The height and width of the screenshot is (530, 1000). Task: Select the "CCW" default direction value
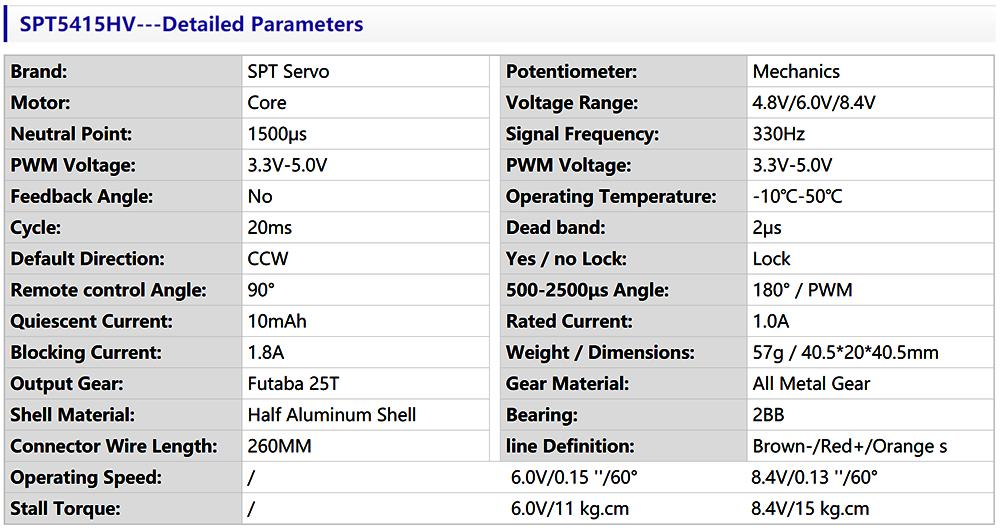tap(268, 259)
